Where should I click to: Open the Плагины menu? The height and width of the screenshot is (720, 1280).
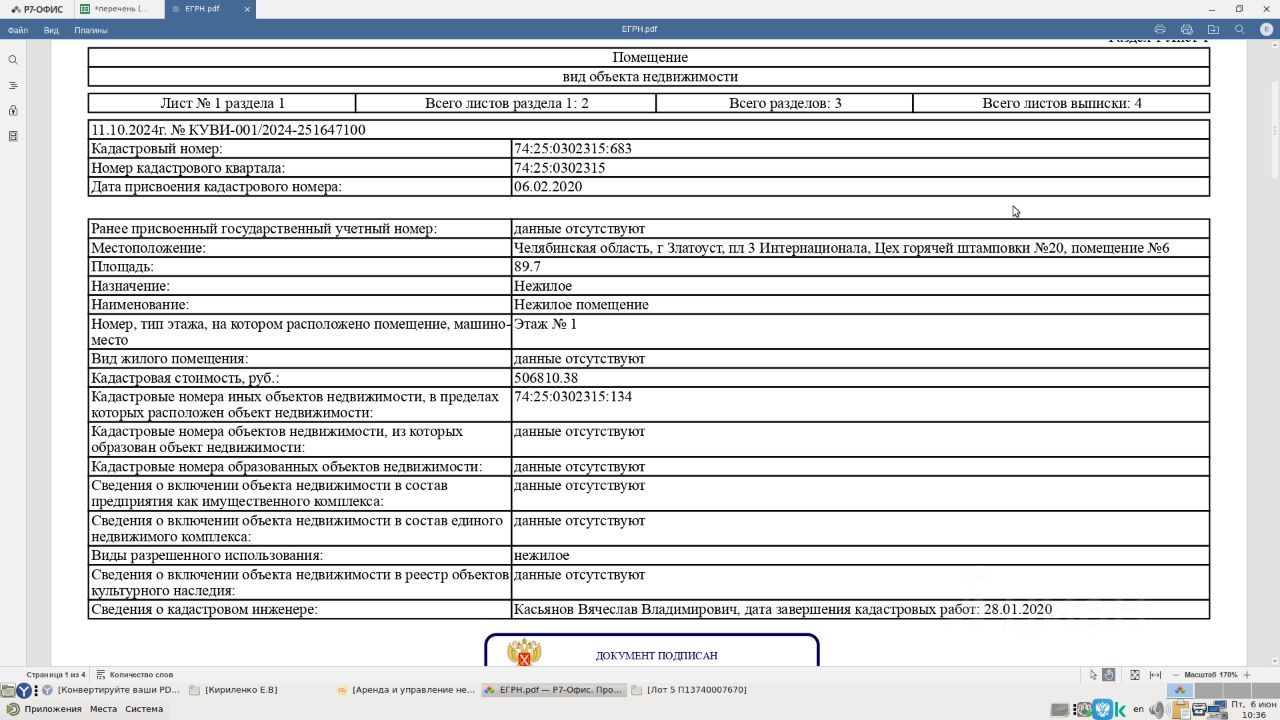point(91,30)
